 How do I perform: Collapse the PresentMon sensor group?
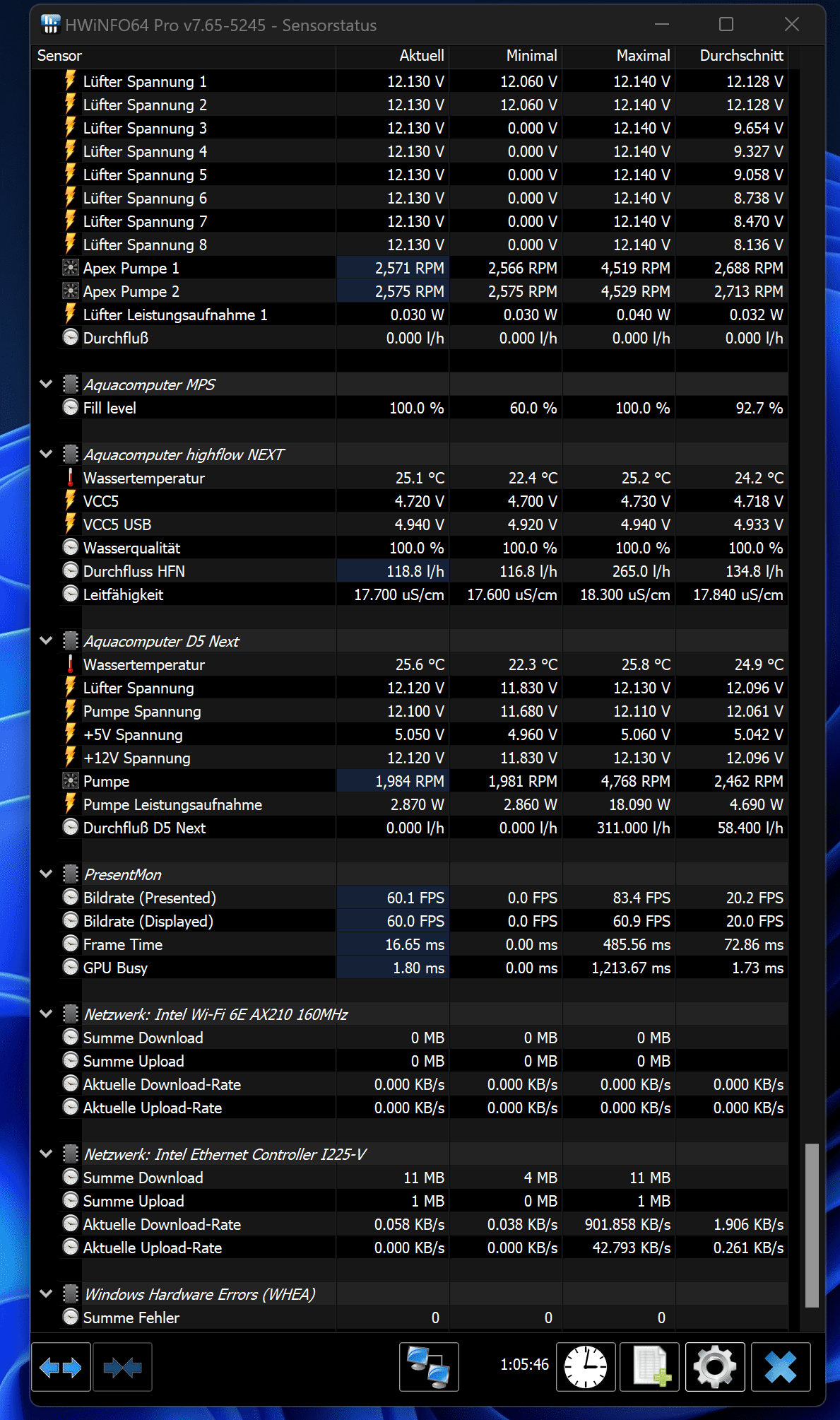(47, 874)
